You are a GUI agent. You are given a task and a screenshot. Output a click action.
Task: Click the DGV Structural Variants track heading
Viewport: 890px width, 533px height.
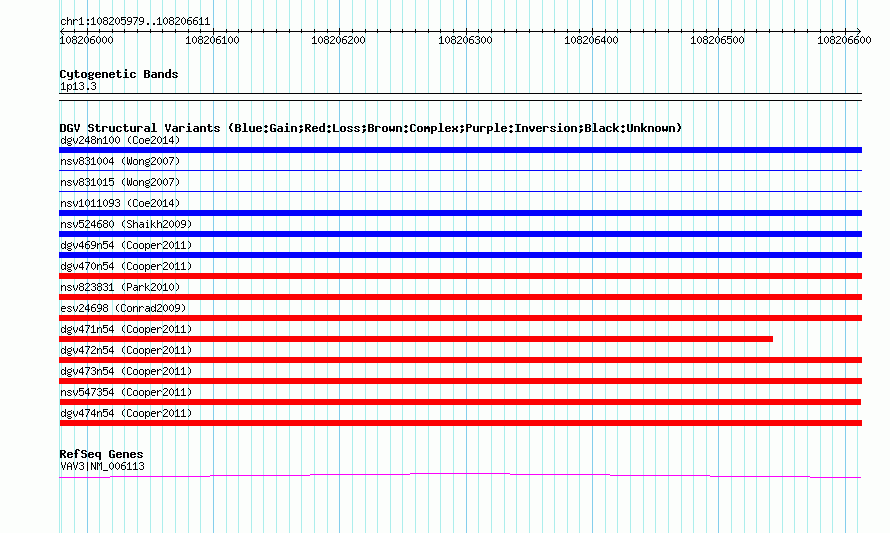click(371, 128)
